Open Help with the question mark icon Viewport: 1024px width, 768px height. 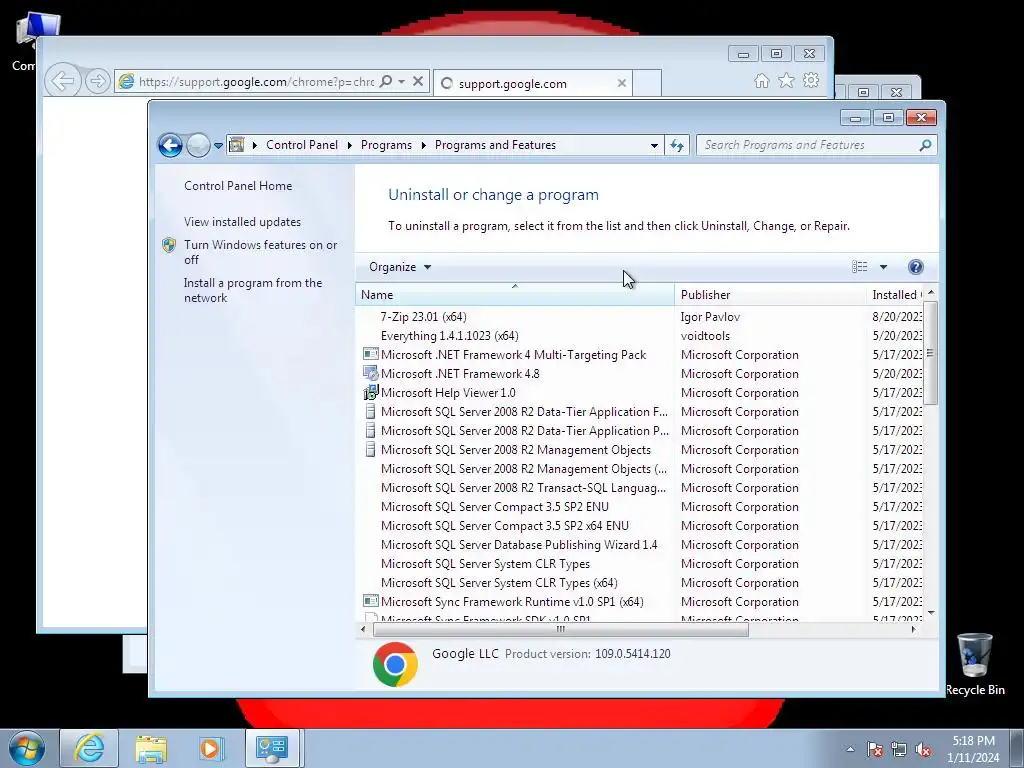point(916,266)
